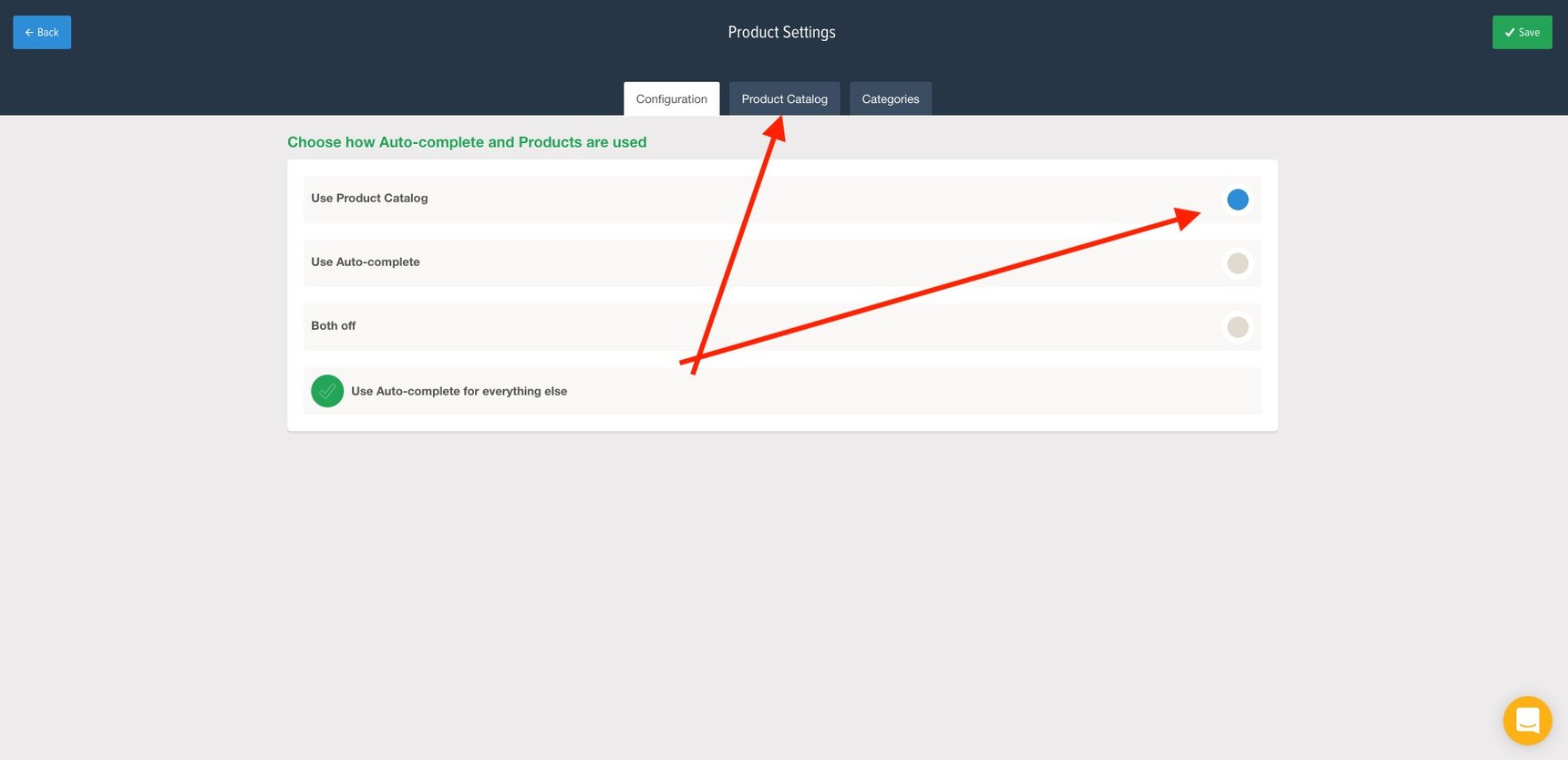Select the Both off radio button
The width and height of the screenshot is (1568, 760).
click(1237, 327)
